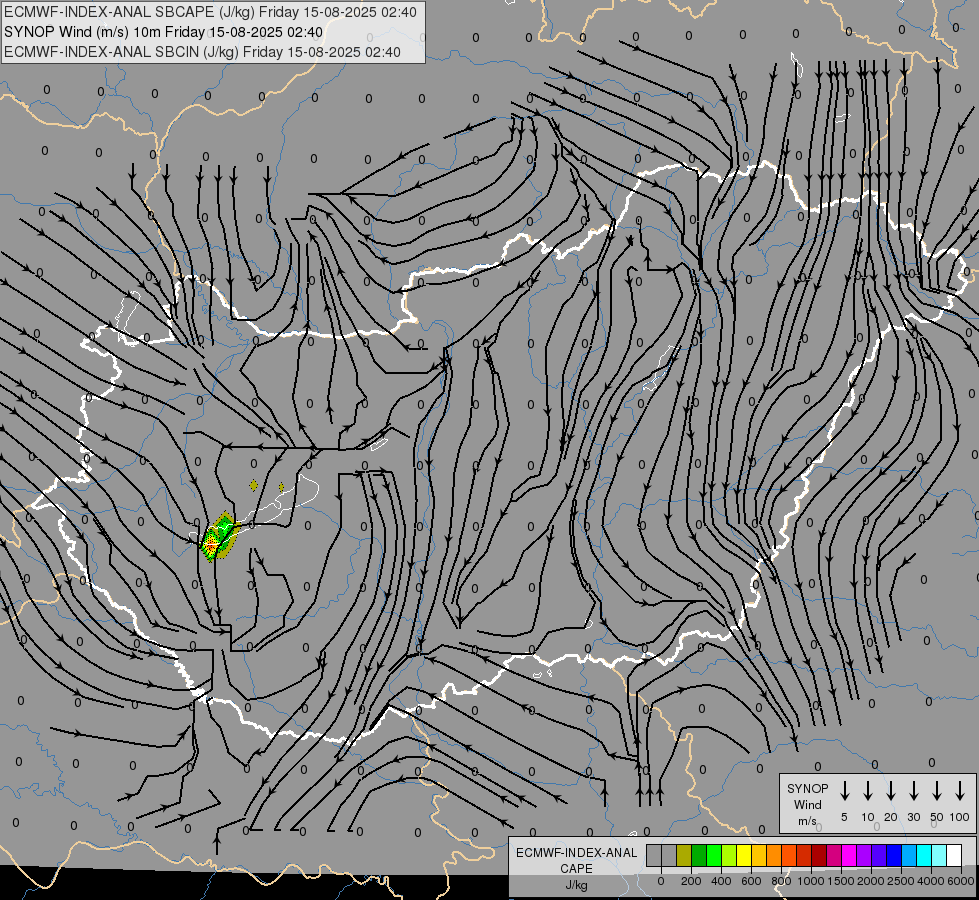Select the leftmost gray CAPE legend swatch

pos(654,855)
